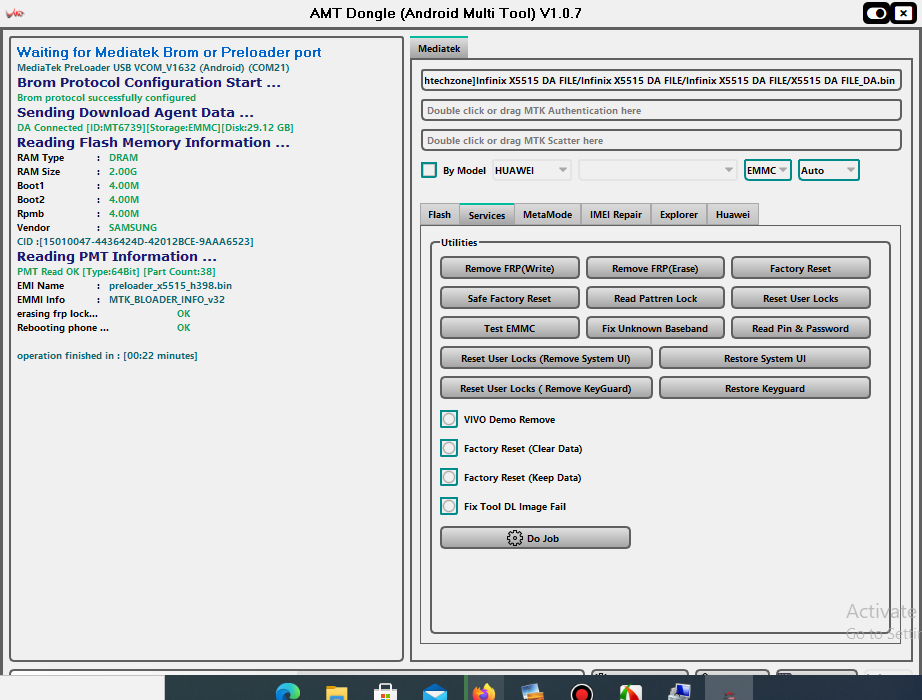
Task: Select VIVO Demo Remove radio option
Action: pos(449,419)
